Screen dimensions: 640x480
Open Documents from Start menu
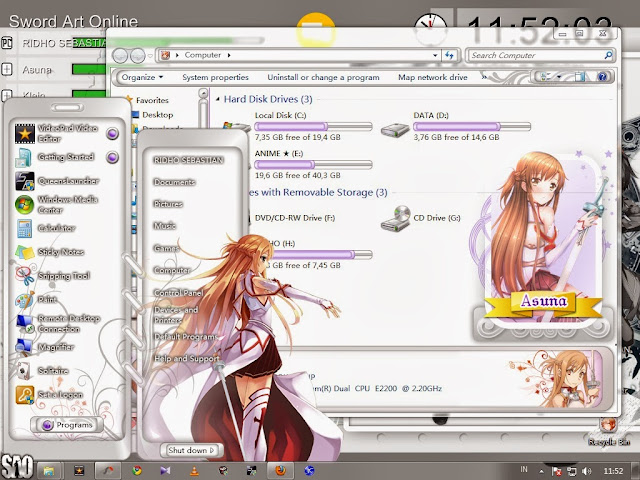[x=174, y=182]
